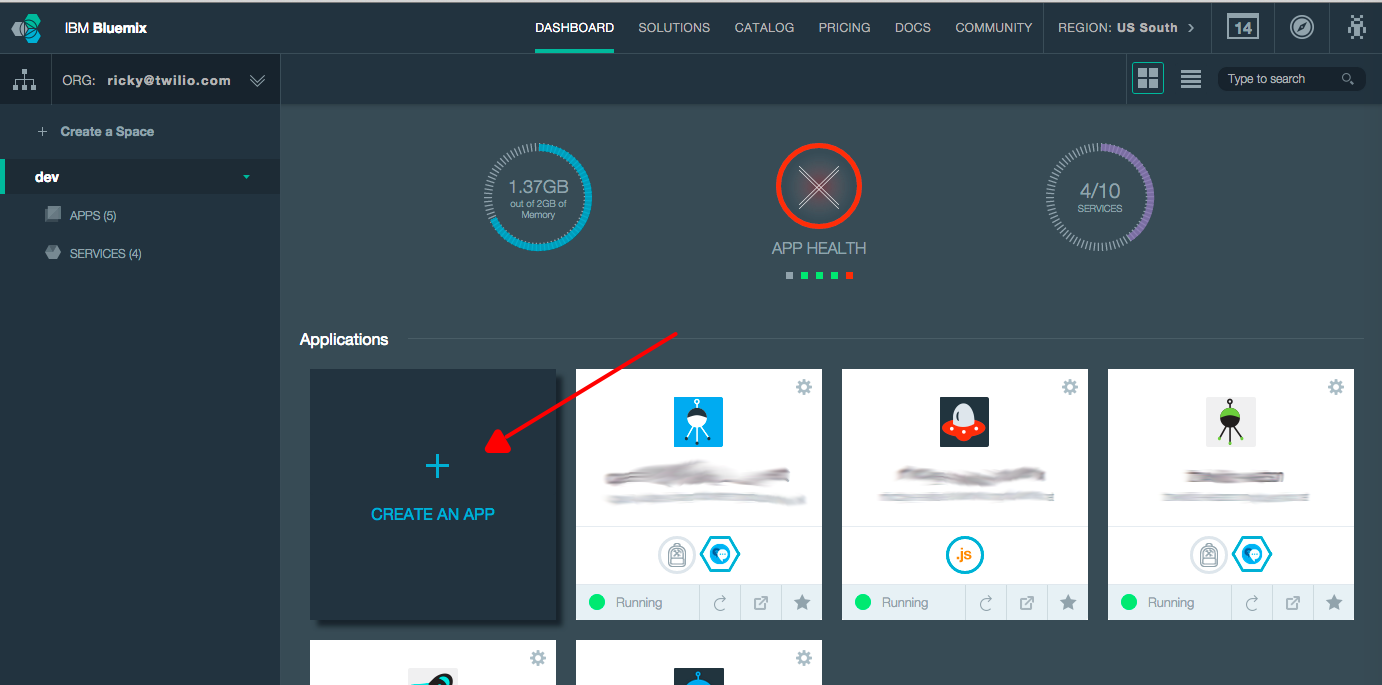This screenshot has height=685, width=1382.
Task: Open the SOLUTIONS menu item
Action: tap(674, 28)
